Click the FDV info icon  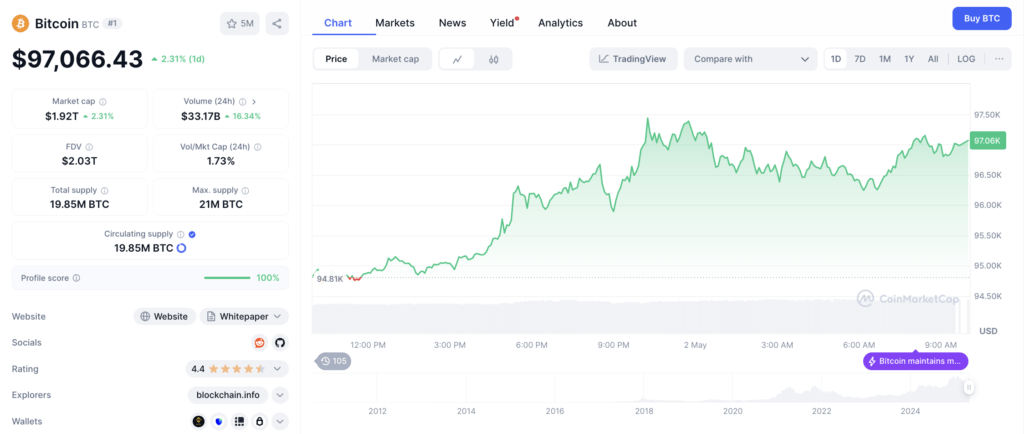pos(89,147)
